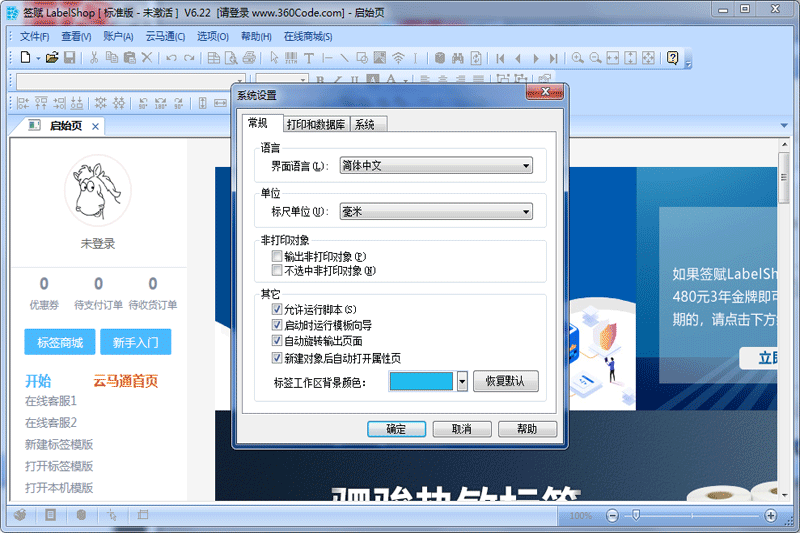Click 帮助 button in dialog
This screenshot has width=800, height=533.
[x=527, y=429]
